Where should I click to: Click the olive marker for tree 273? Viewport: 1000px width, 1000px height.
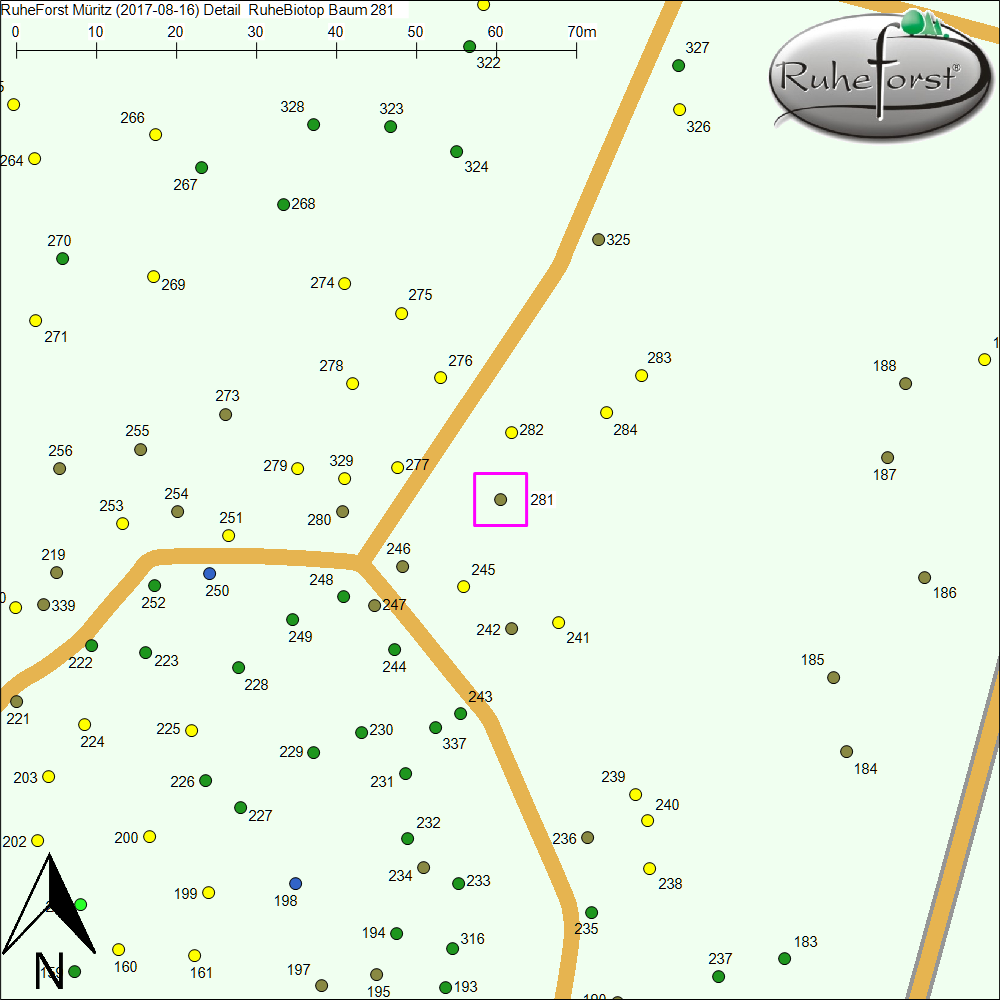coord(225,414)
